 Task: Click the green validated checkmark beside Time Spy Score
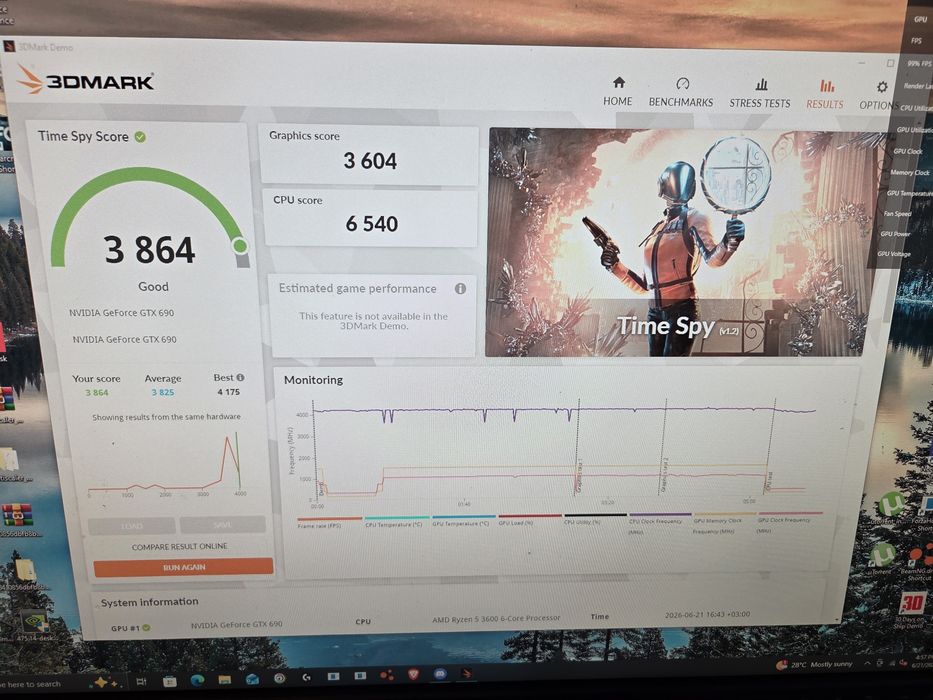pyautogui.click(x=140, y=137)
